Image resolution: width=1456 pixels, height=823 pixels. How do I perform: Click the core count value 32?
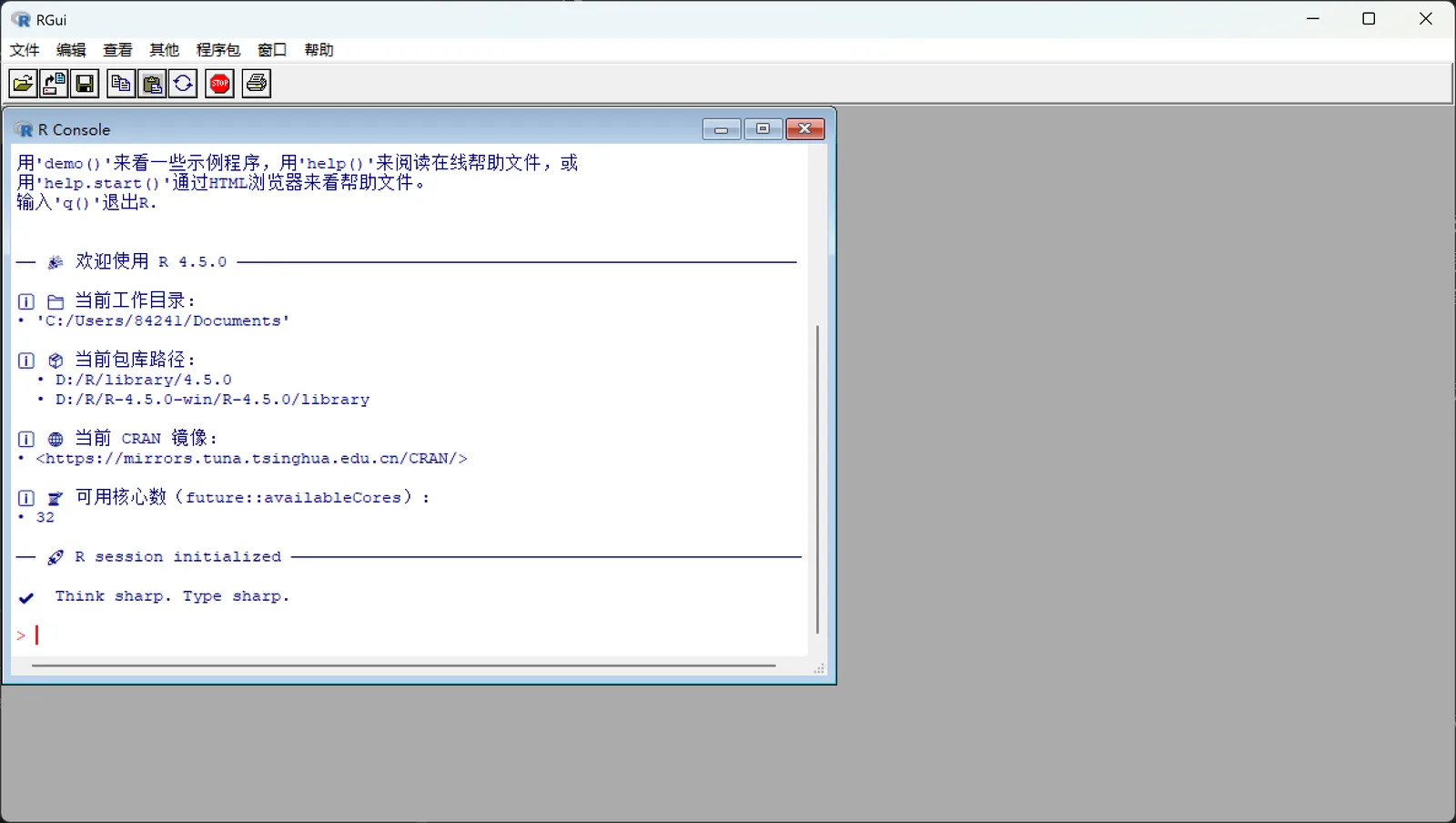tap(45, 518)
